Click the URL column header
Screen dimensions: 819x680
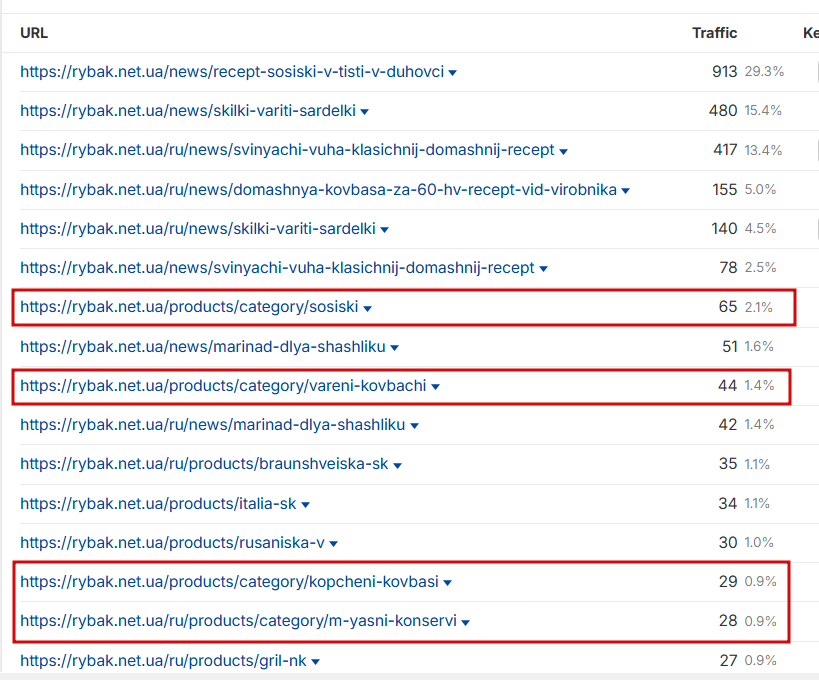(x=34, y=33)
